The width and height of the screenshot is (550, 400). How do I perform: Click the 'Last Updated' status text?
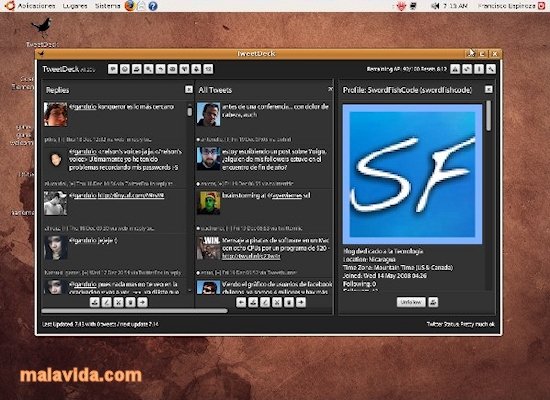click(100, 324)
